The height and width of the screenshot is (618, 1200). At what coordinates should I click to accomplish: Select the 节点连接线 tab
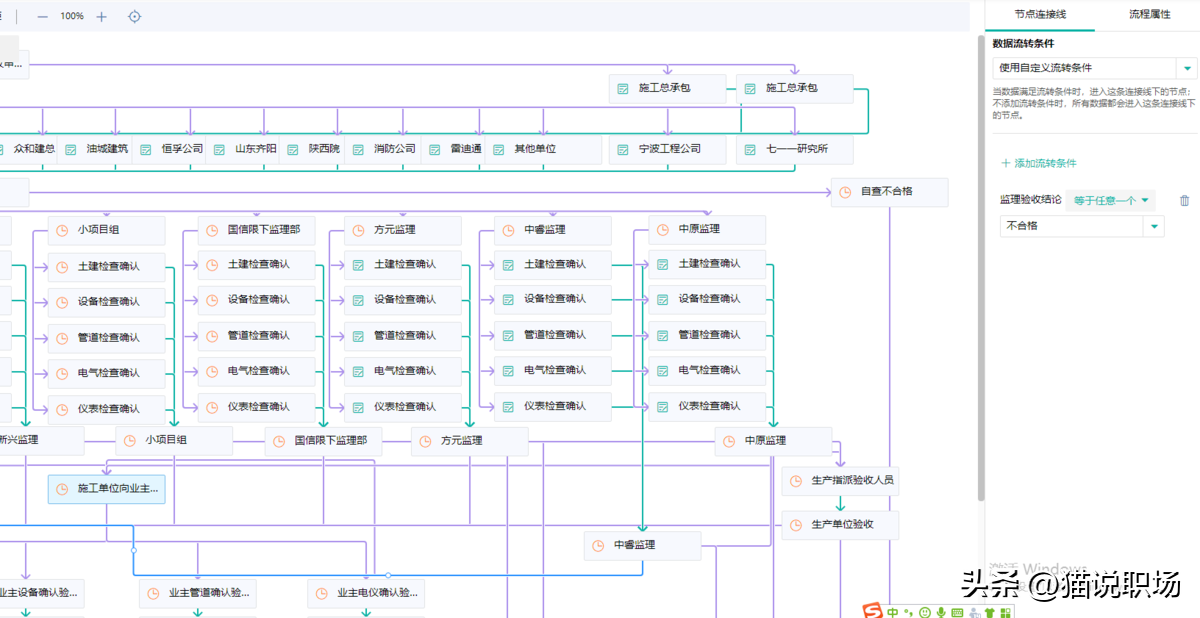pyautogui.click(x=1040, y=15)
